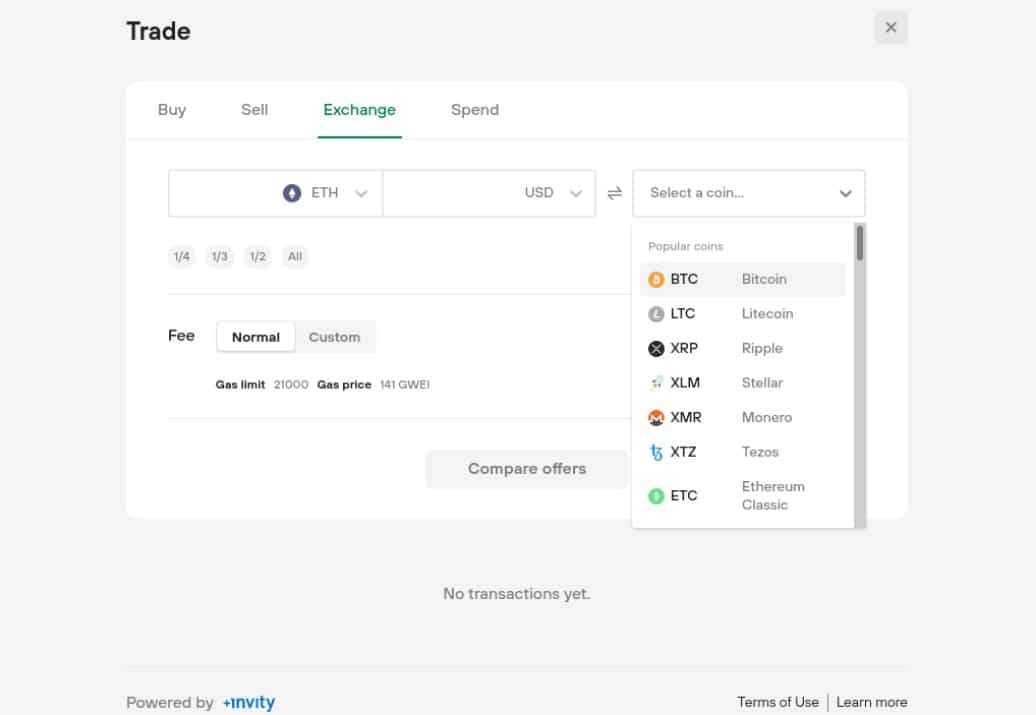Switch fee to Normal

click(x=255, y=337)
